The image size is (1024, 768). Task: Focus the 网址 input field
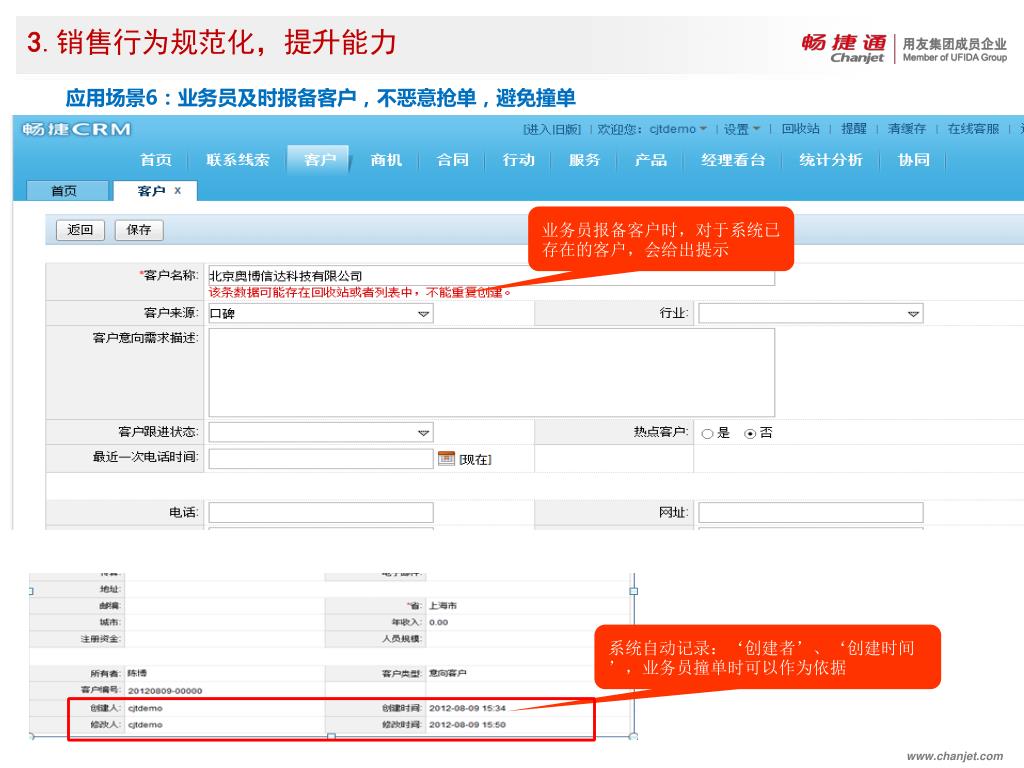[x=810, y=513]
